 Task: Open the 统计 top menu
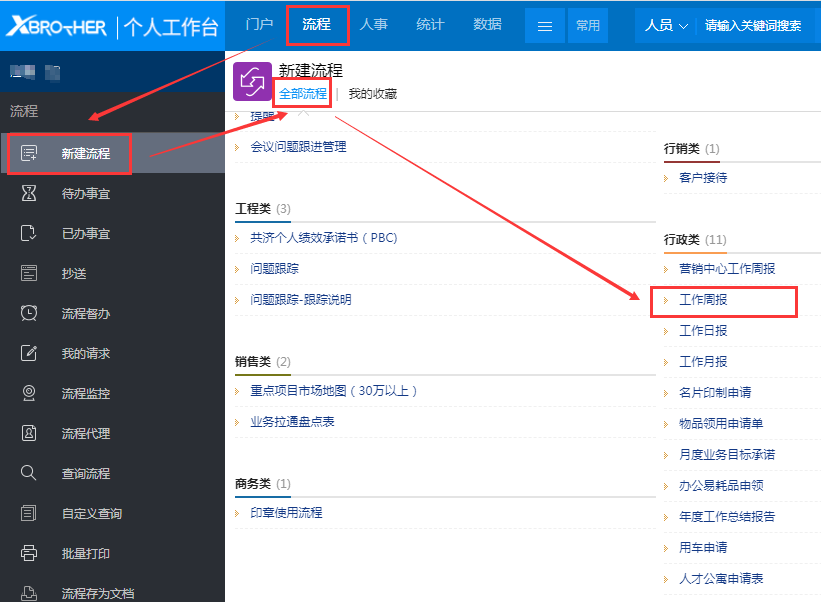[430, 24]
